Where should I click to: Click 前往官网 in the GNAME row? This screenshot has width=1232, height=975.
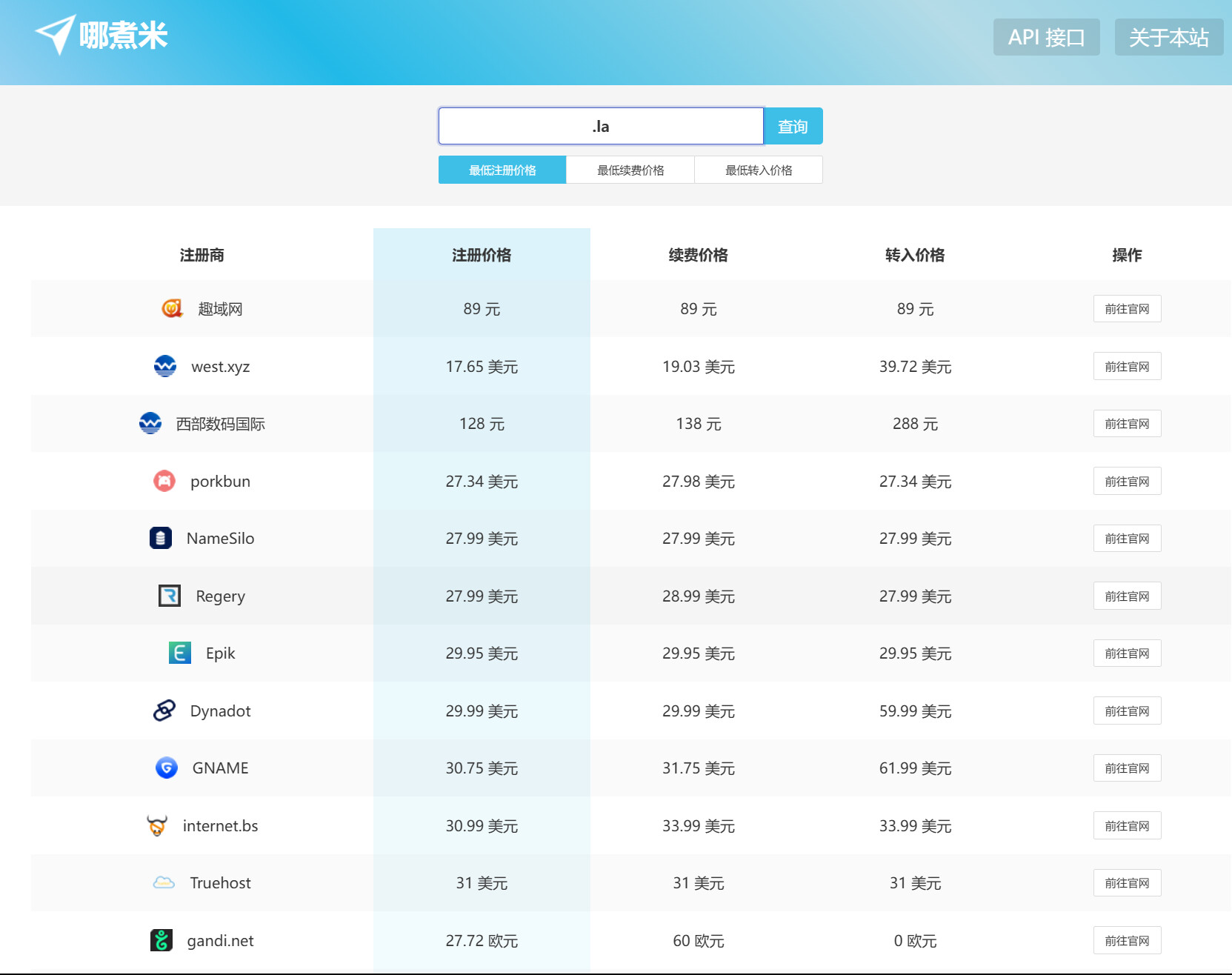1127,768
